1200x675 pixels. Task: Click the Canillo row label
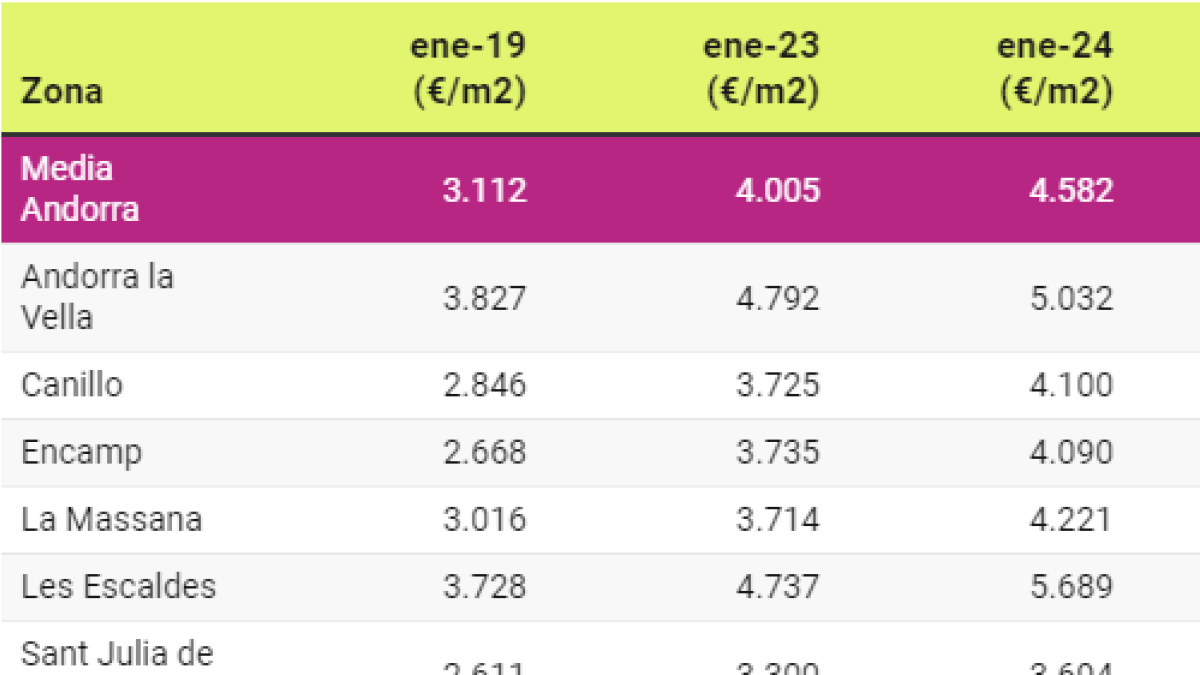[72, 385]
